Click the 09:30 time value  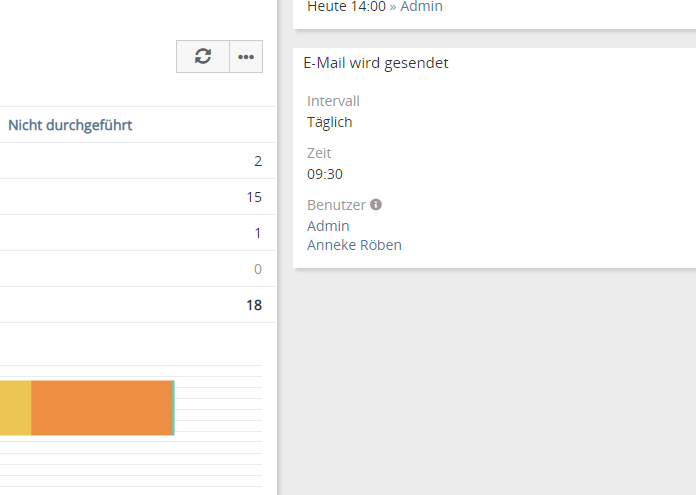[324, 174]
